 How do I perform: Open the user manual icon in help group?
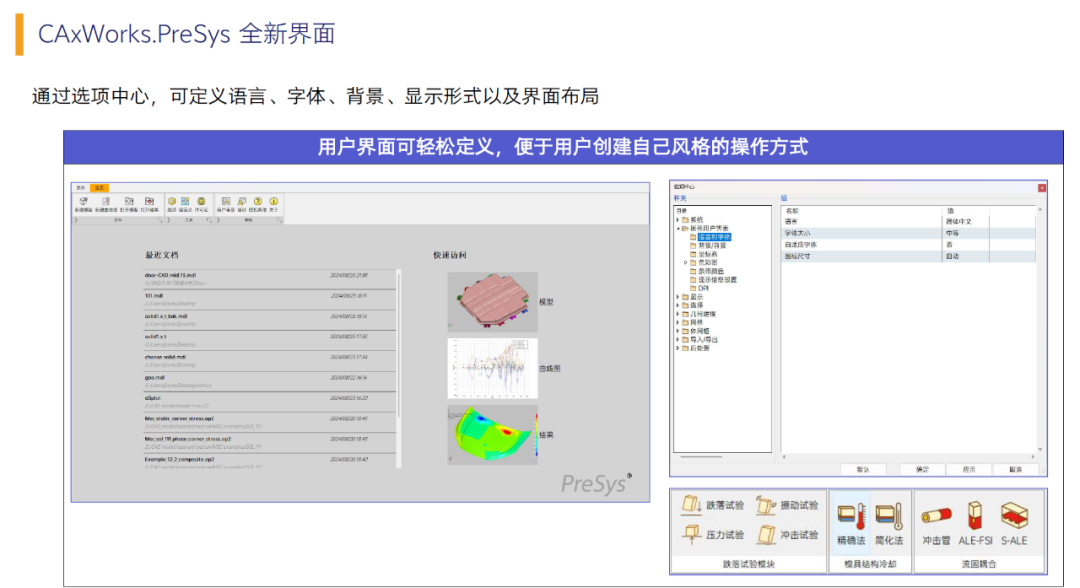coord(226,201)
